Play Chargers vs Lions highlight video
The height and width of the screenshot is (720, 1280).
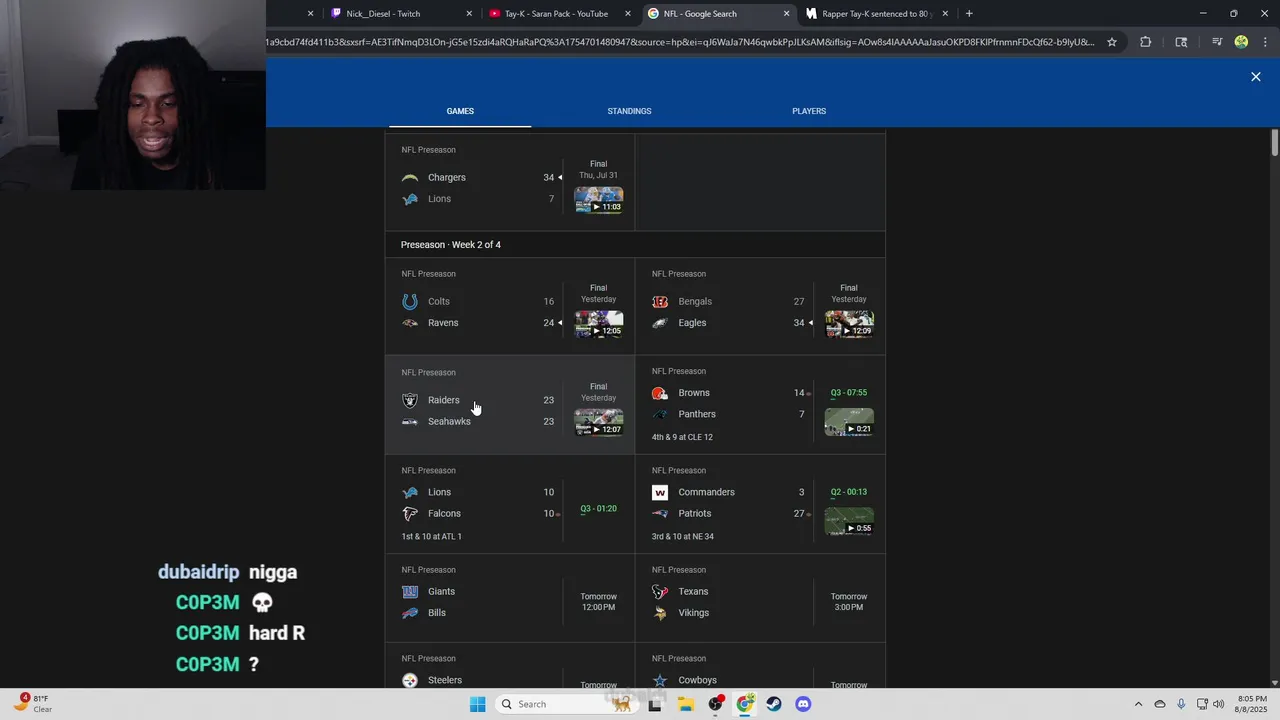(598, 199)
